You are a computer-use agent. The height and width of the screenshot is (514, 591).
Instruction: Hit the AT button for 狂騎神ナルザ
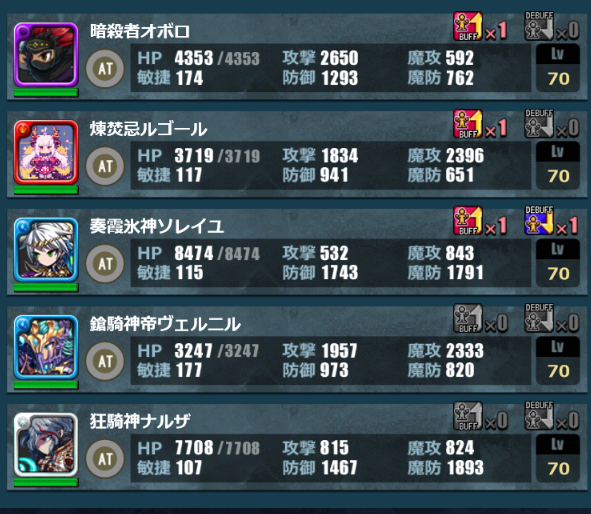(105, 459)
